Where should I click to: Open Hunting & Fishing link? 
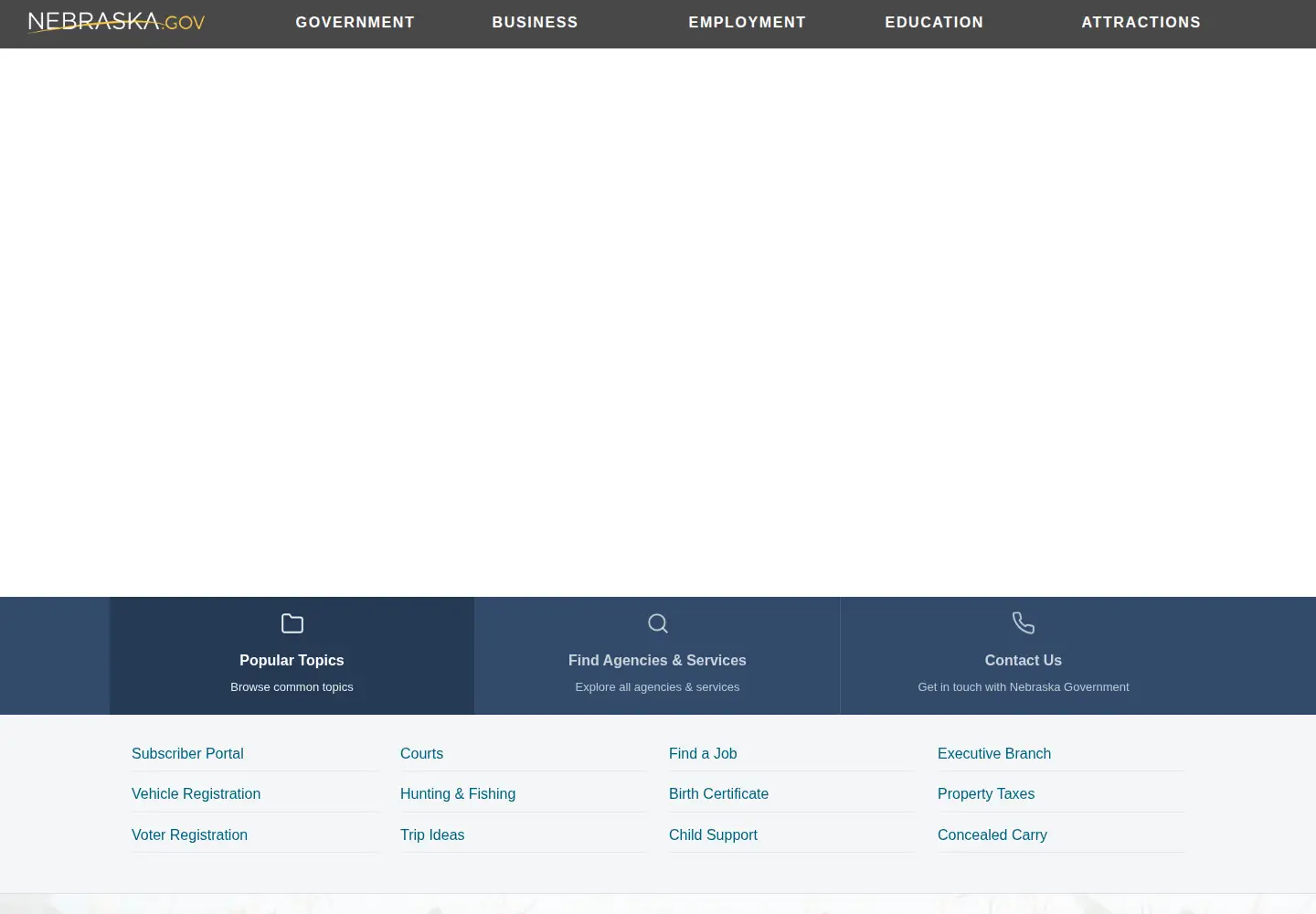click(x=458, y=793)
